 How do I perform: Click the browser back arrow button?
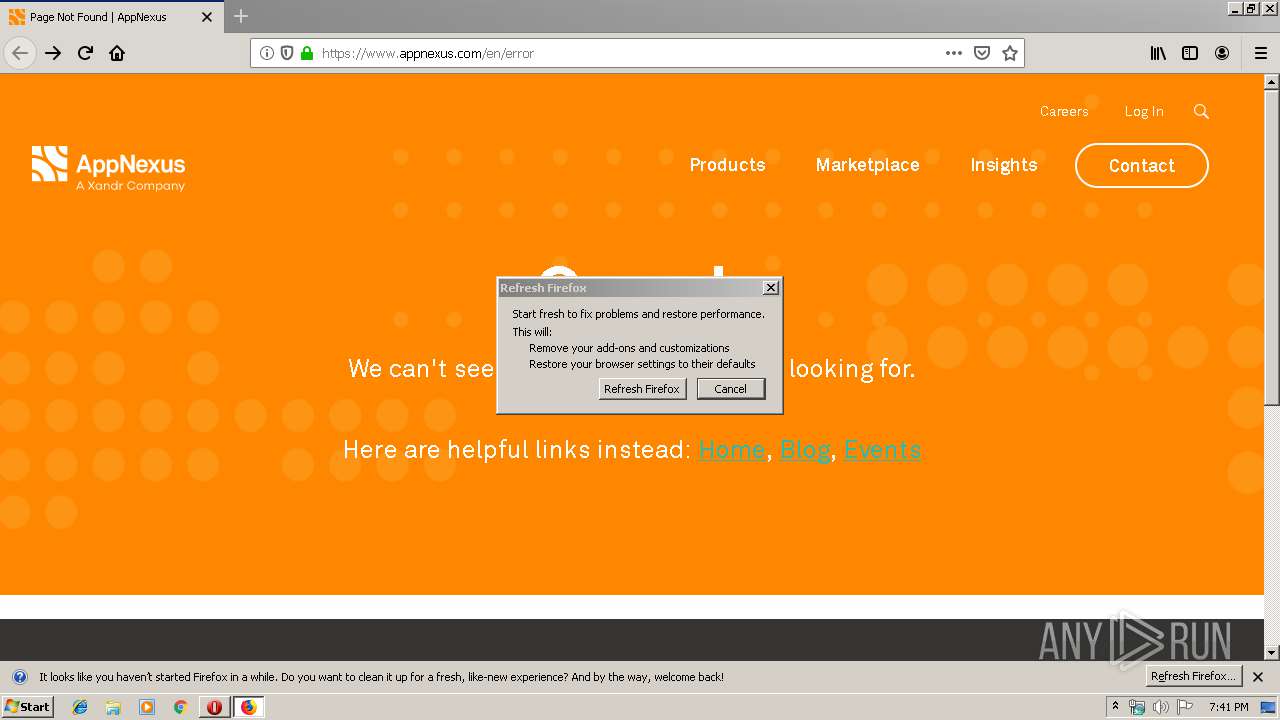click(x=20, y=53)
